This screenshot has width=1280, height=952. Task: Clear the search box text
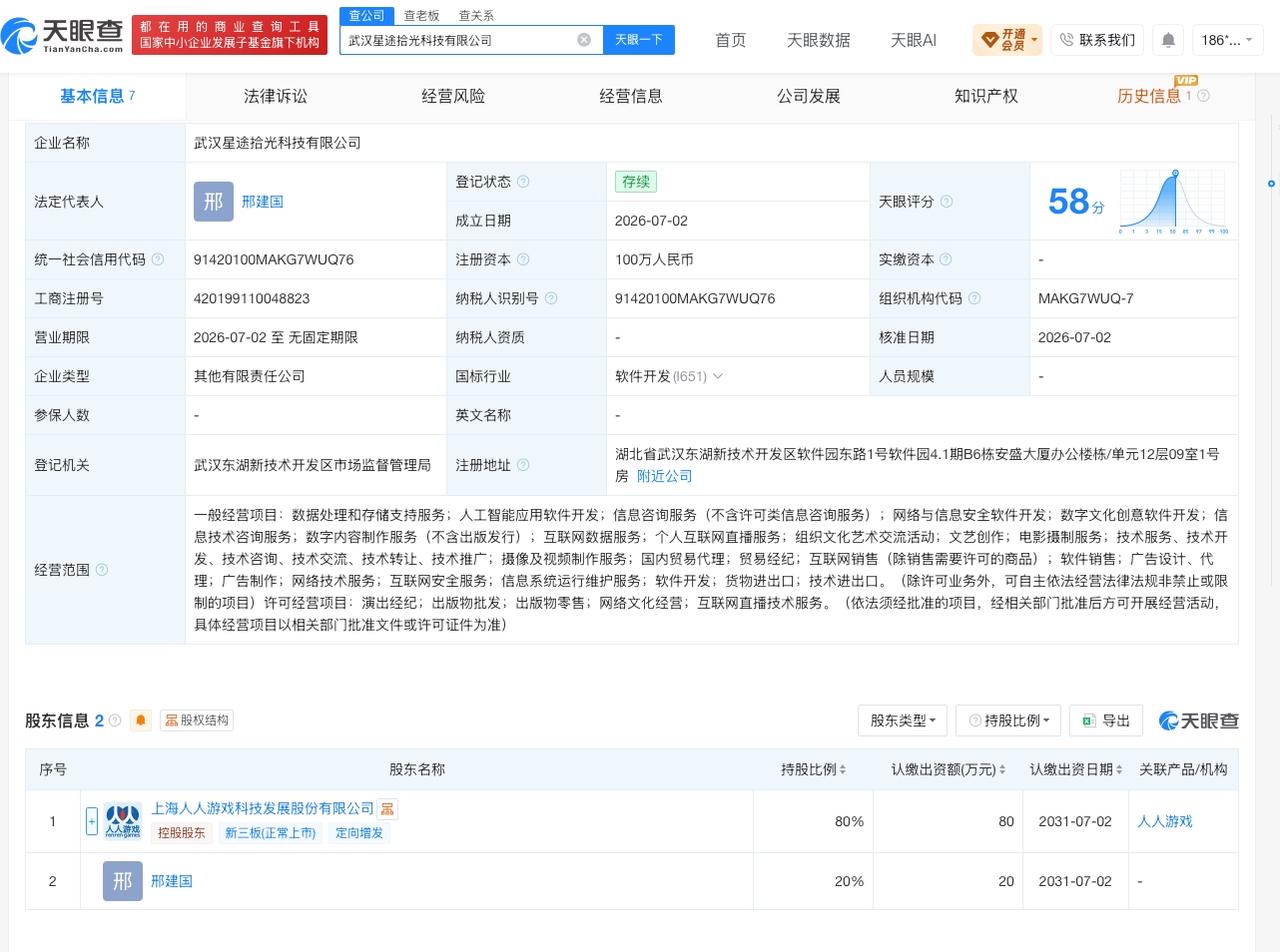pyautogui.click(x=584, y=40)
